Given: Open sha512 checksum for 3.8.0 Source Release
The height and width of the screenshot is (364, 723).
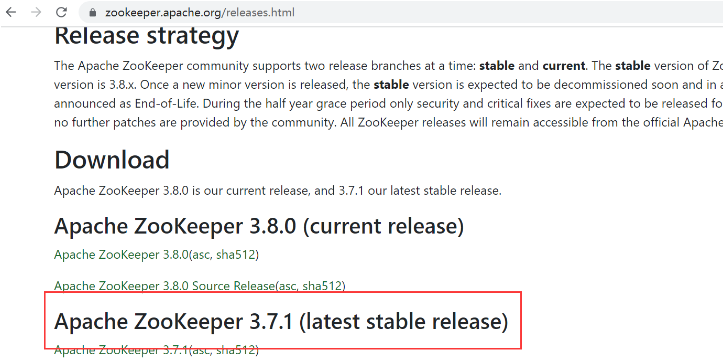Looking at the screenshot, I should (x=322, y=286).
